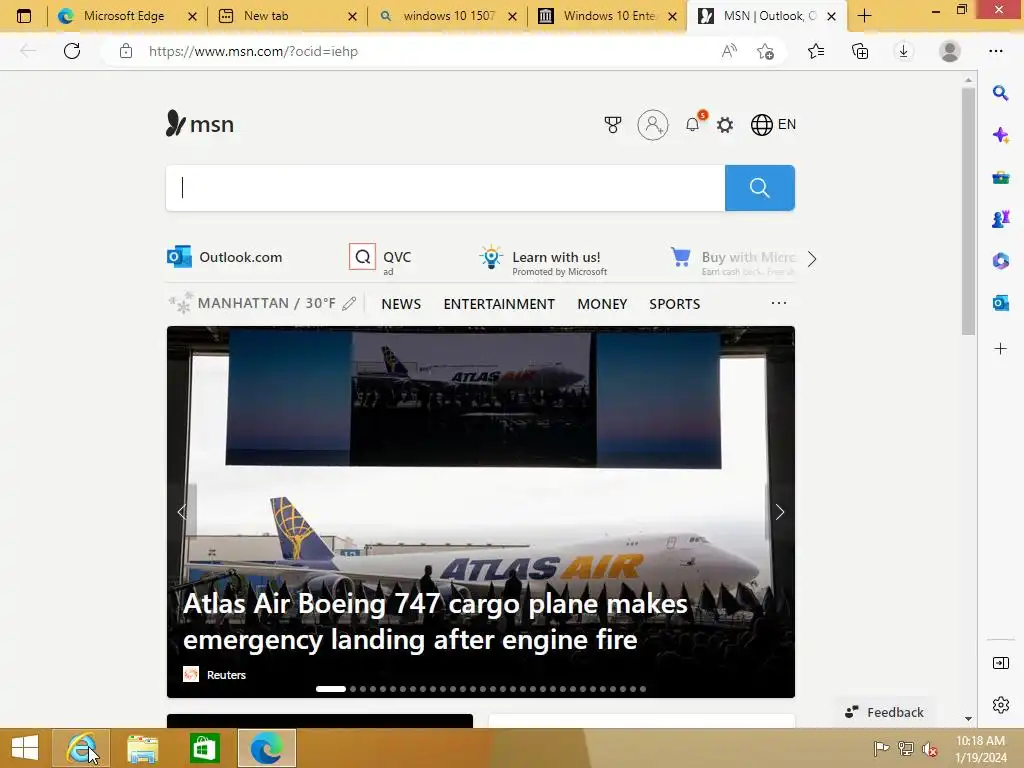
Task: Open the QVC ad link
Action: click(381, 259)
